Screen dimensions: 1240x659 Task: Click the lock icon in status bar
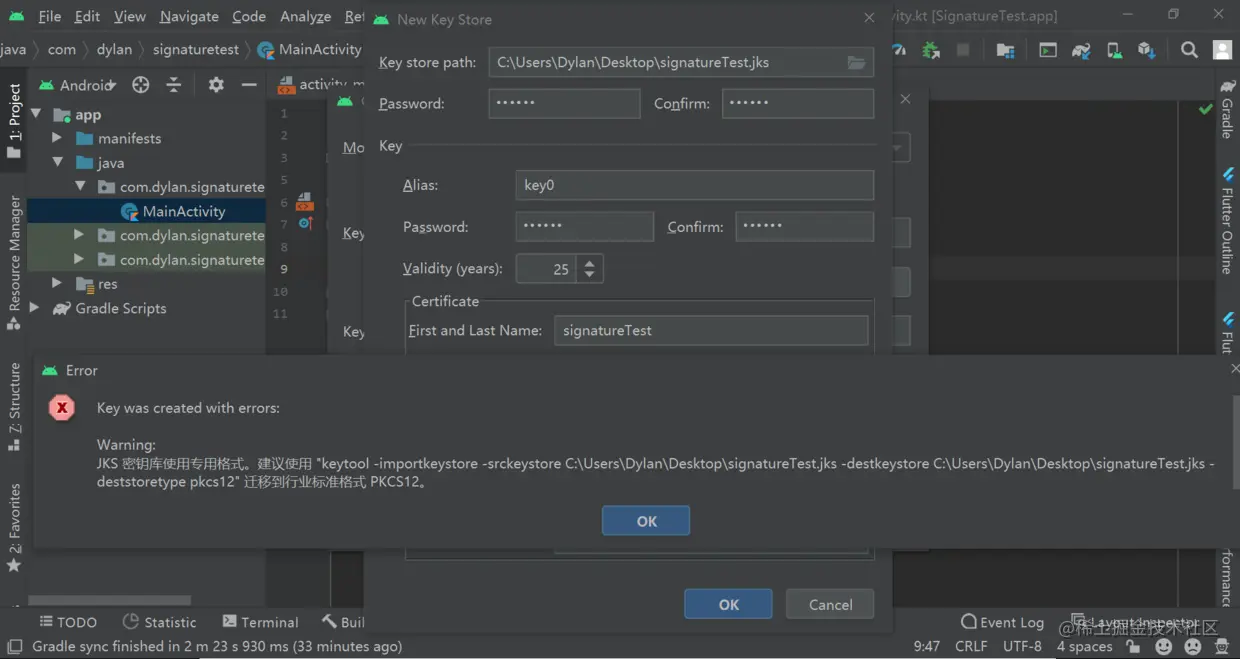[x=1133, y=647]
